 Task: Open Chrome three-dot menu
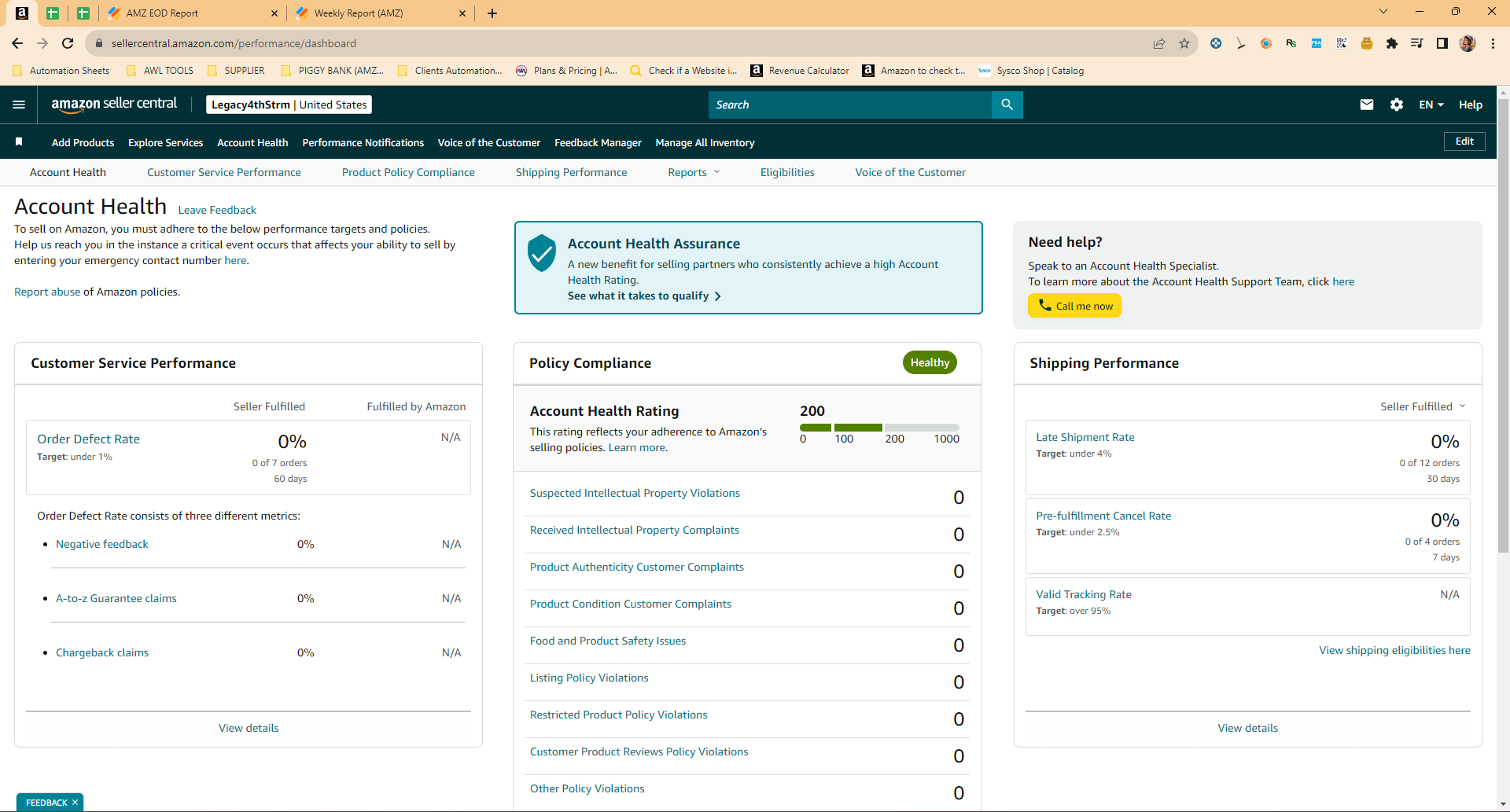pyautogui.click(x=1493, y=43)
